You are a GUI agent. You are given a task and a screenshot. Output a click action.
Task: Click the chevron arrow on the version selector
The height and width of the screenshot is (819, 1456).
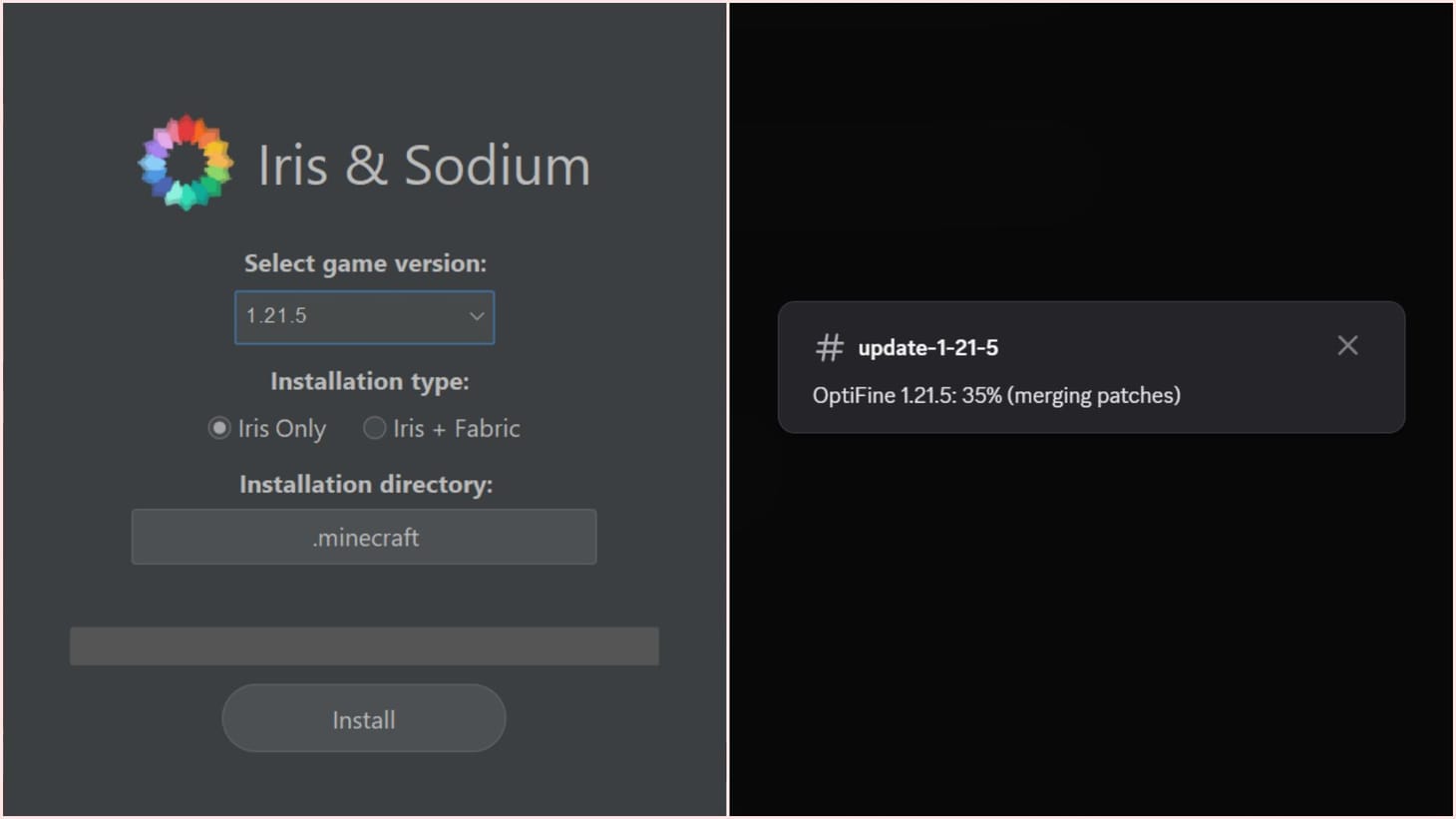pos(477,316)
